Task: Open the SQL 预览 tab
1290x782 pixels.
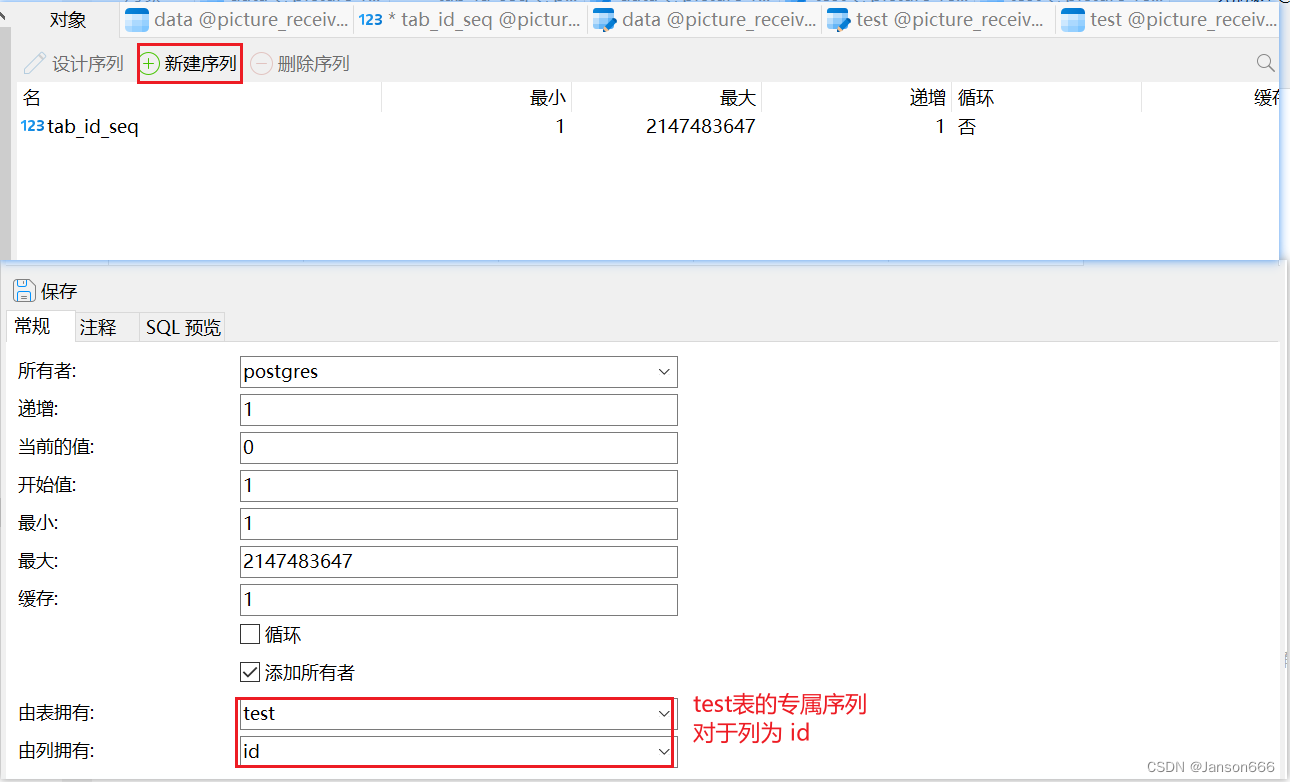Action: tap(183, 327)
